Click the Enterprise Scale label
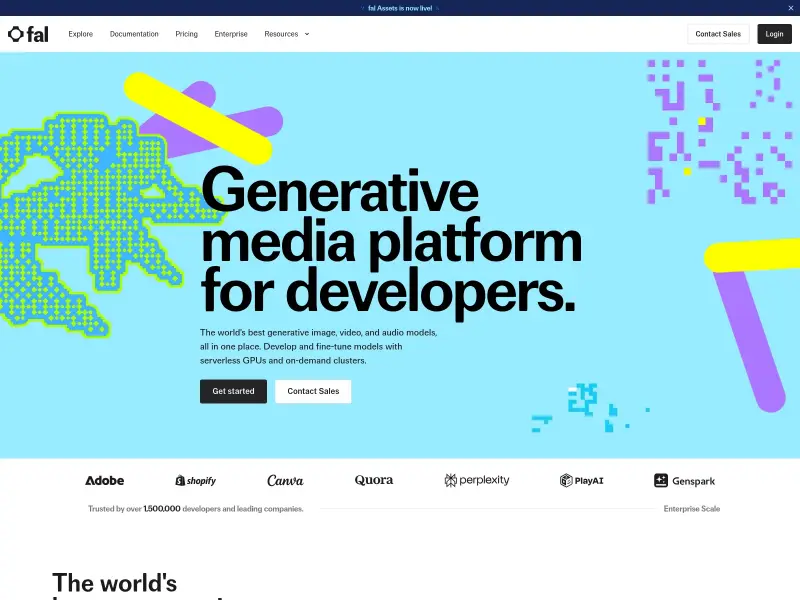This screenshot has height=600, width=800. (691, 509)
